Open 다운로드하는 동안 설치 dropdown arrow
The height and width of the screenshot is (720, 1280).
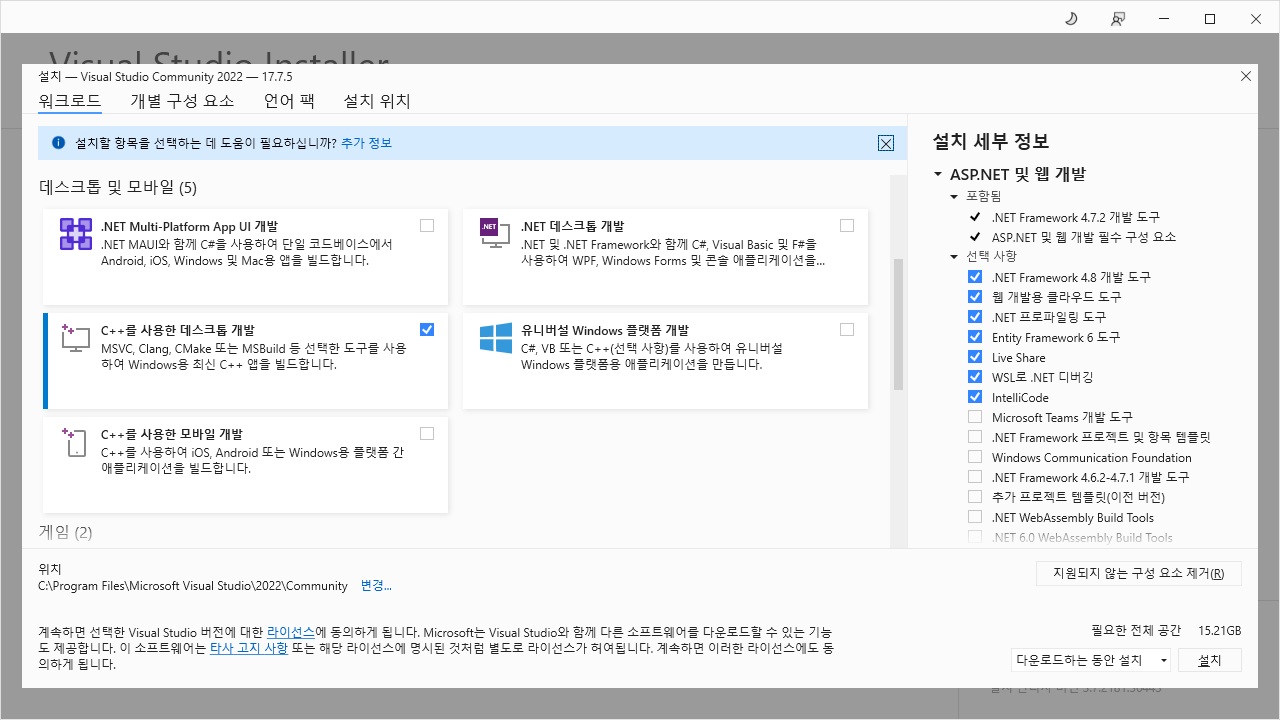(1163, 660)
